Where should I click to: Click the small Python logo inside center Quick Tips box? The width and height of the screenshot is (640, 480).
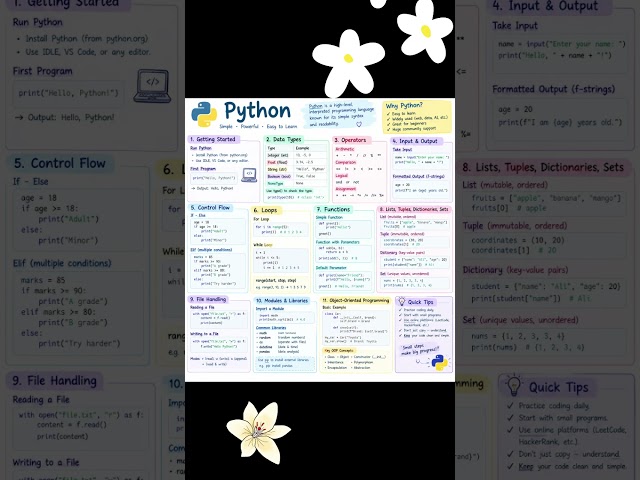coord(439,362)
